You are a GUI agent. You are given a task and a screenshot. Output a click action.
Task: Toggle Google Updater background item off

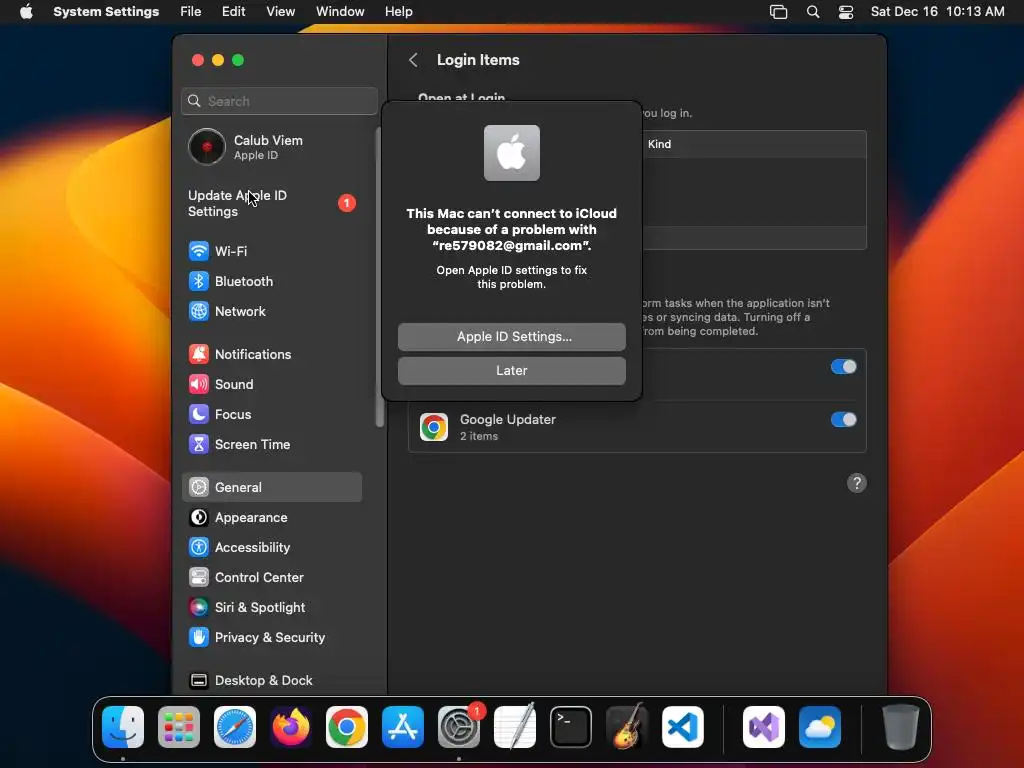point(843,420)
